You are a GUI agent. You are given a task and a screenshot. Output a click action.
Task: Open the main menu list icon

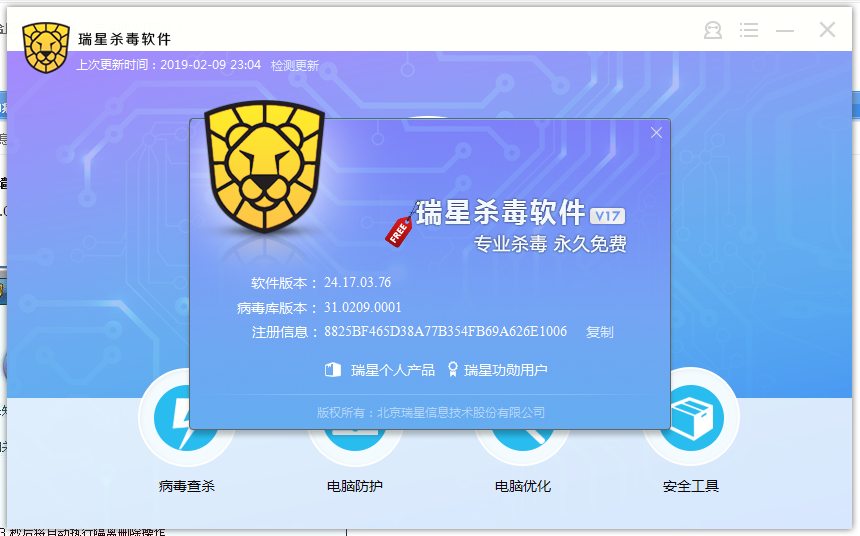(x=749, y=30)
